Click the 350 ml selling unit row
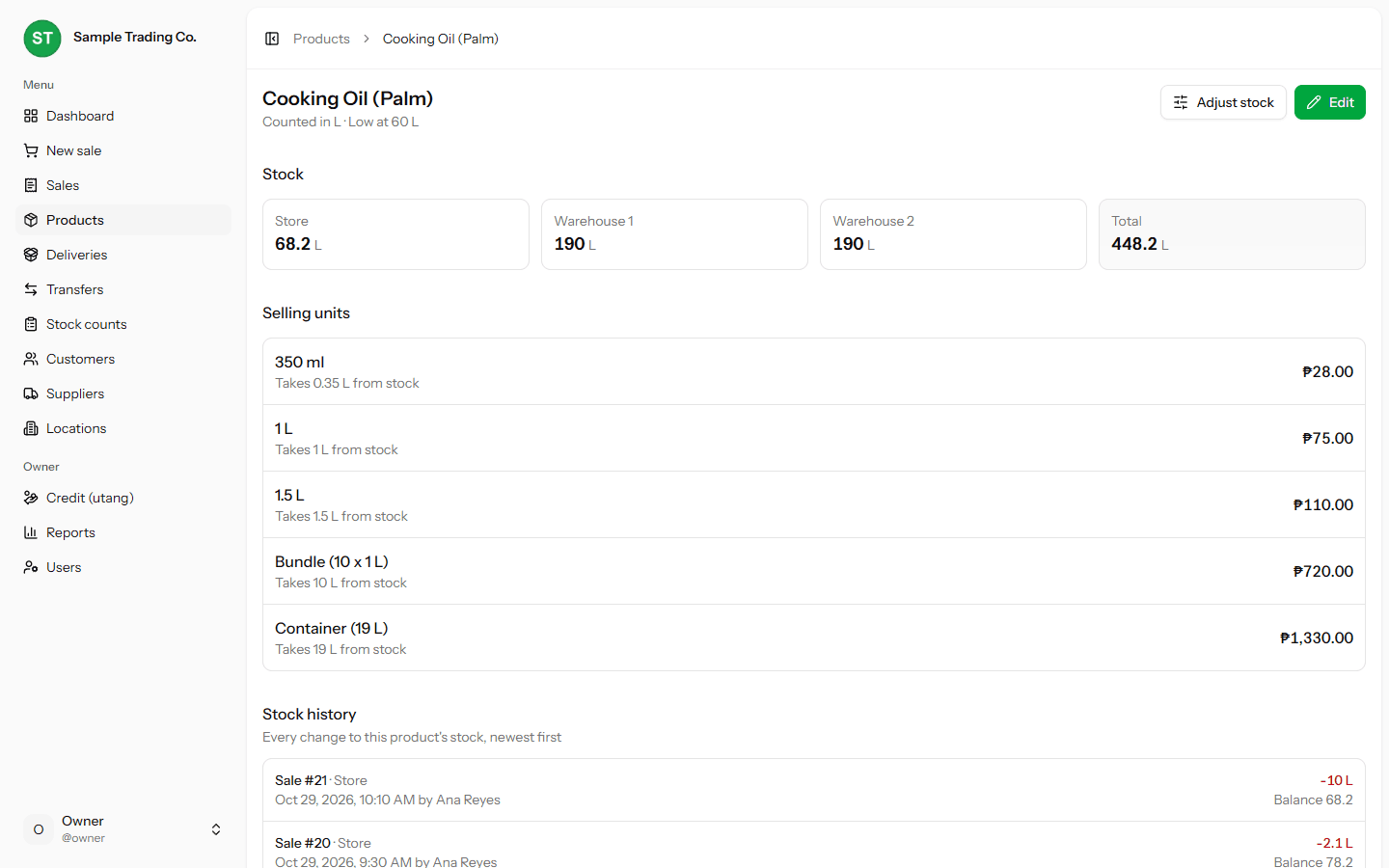Image resolution: width=1389 pixels, height=868 pixels. pos(814,371)
